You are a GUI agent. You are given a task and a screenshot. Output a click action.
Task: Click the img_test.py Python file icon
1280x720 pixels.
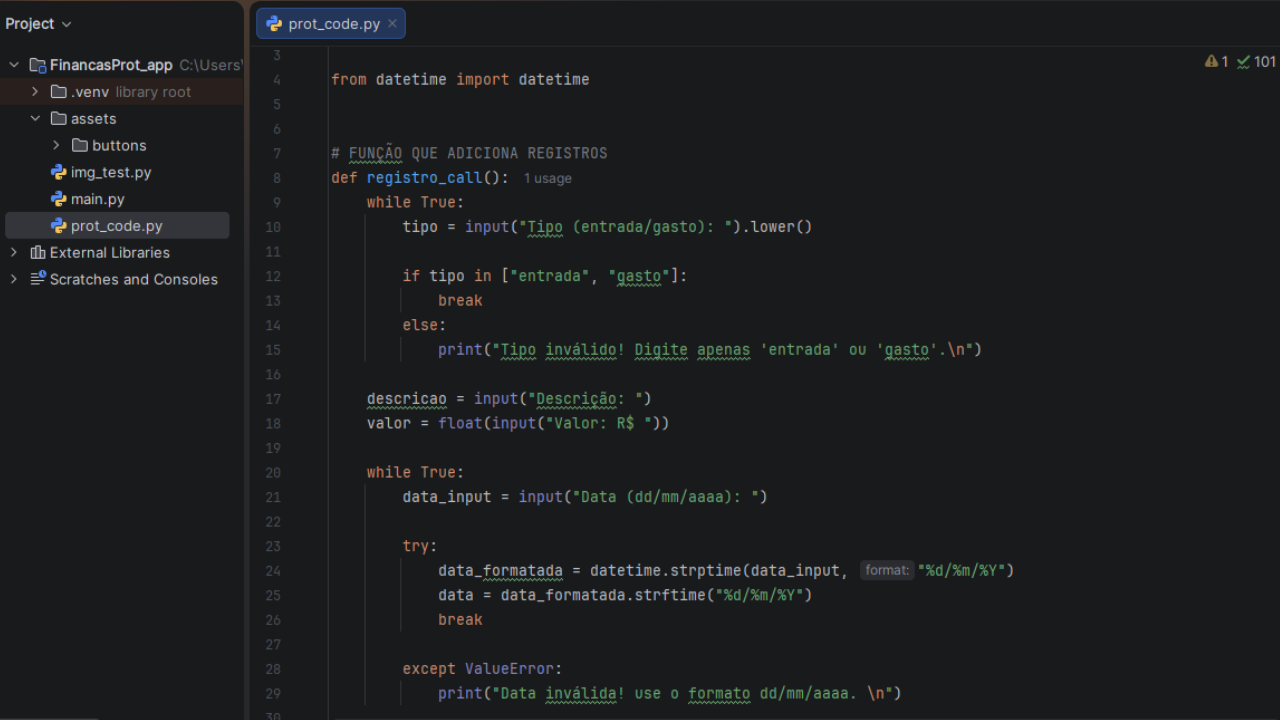(x=59, y=172)
